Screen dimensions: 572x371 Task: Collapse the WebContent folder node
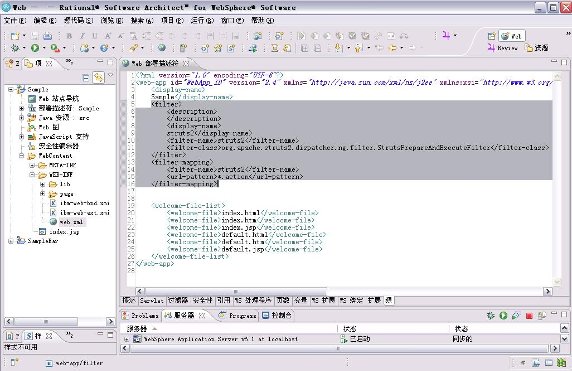click(x=22, y=155)
